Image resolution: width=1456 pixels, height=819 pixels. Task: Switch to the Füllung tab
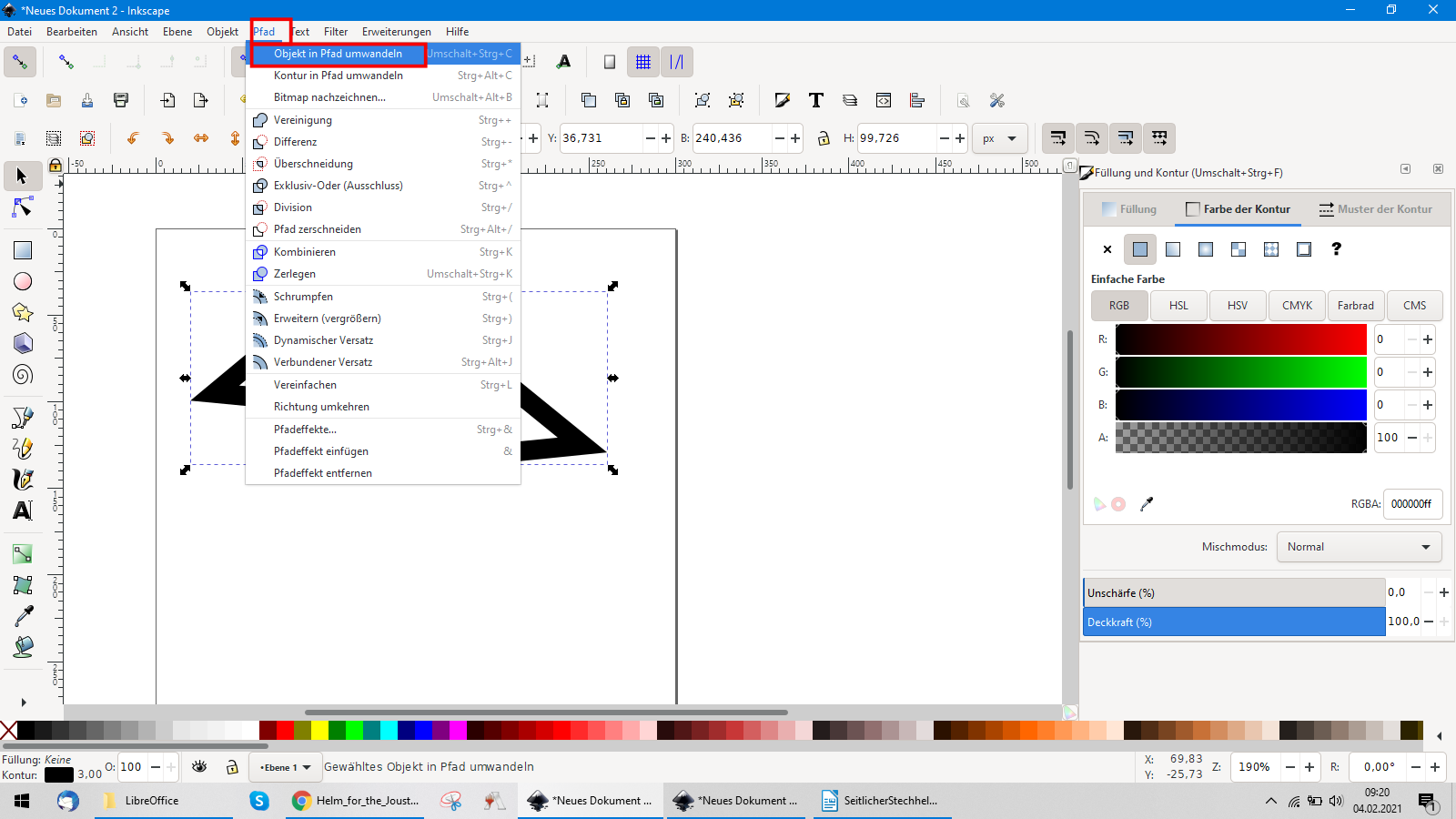point(1129,209)
